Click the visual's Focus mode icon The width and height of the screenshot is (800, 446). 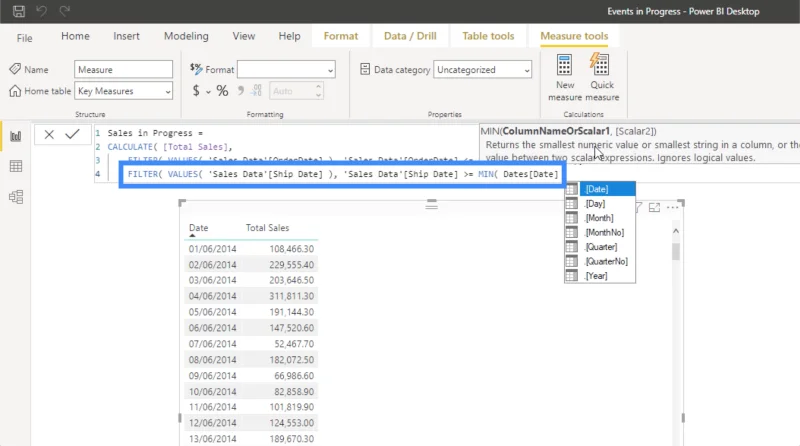pyautogui.click(x=654, y=207)
